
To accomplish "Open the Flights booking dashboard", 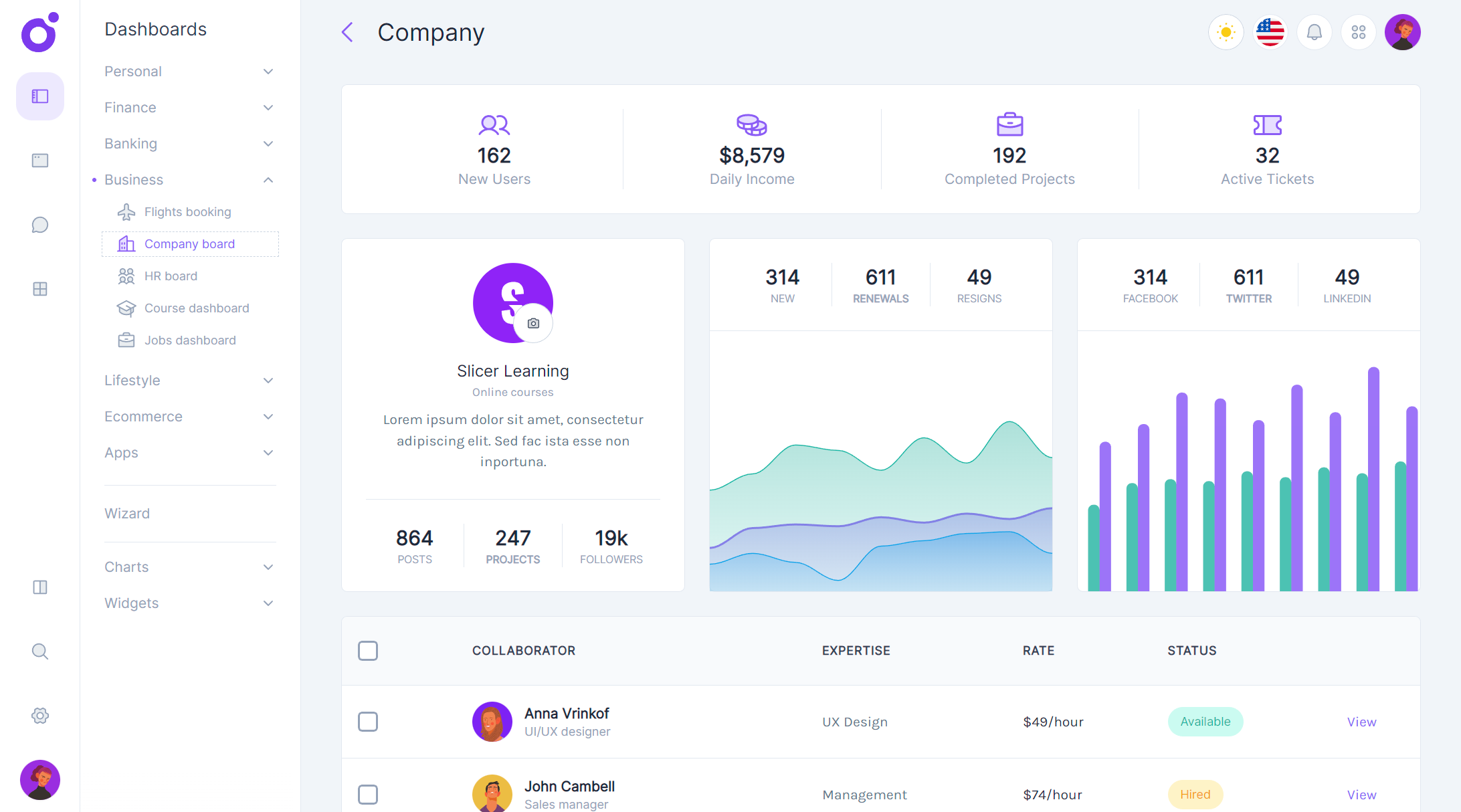I will coord(187,211).
